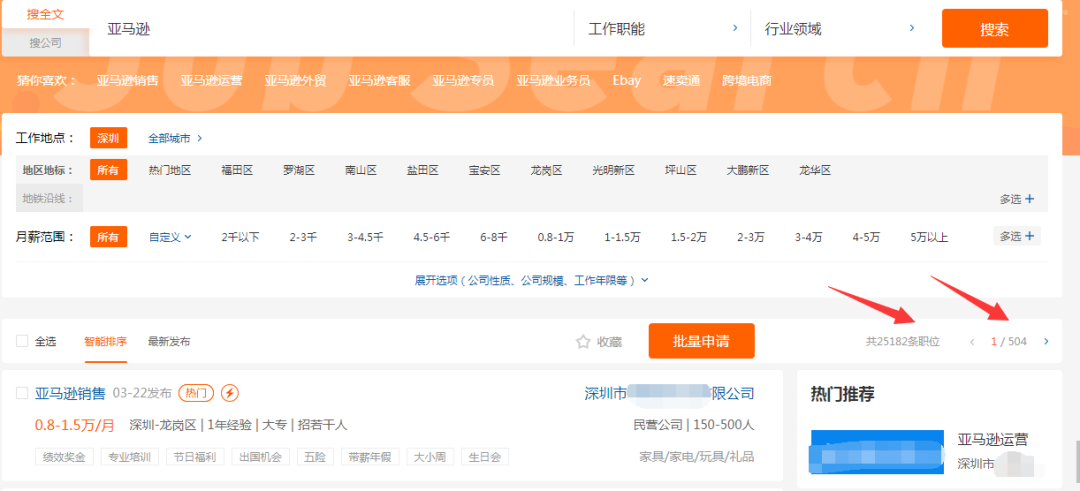The image size is (1080, 491).
Task: Filter by 大鹏新区 district
Action: (747, 170)
